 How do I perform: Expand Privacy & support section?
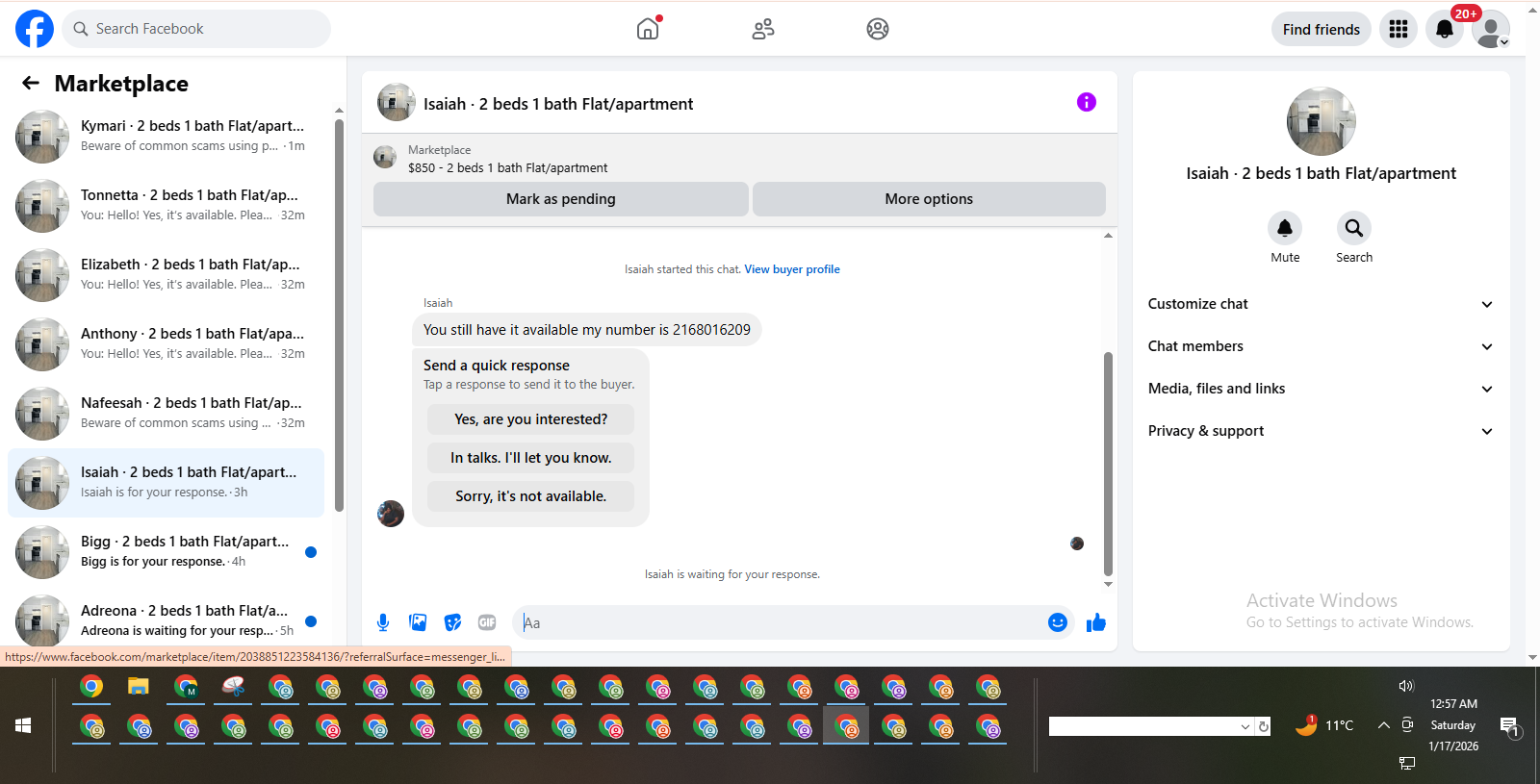click(x=1321, y=431)
